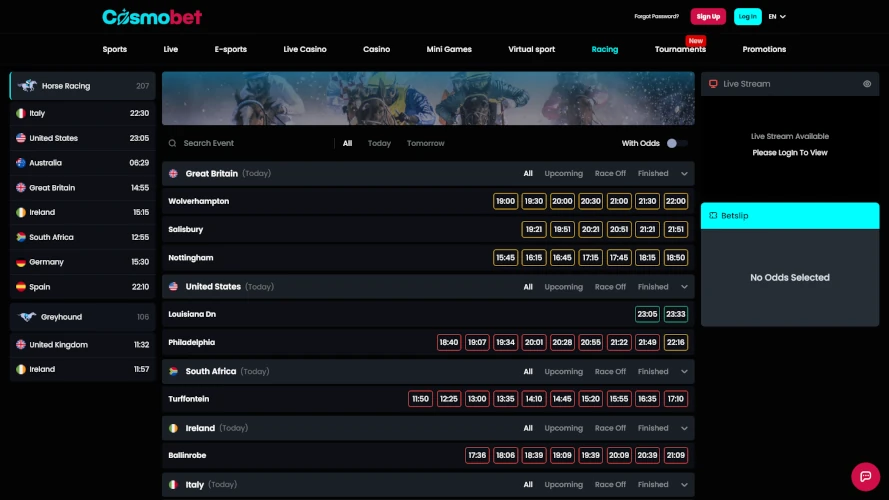889x500 pixels.
Task: Select Nottingham 15:45 race
Action: (505, 257)
